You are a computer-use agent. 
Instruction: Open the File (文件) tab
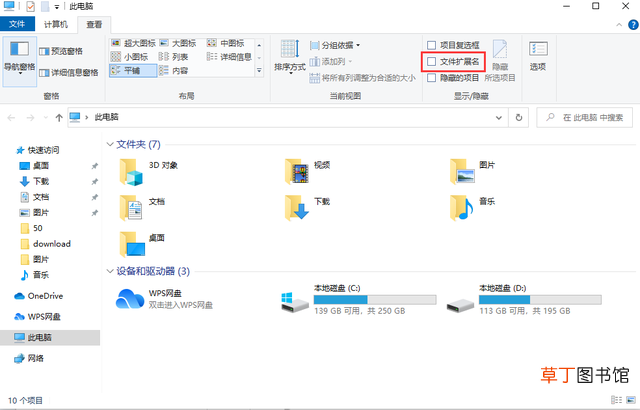point(17,24)
